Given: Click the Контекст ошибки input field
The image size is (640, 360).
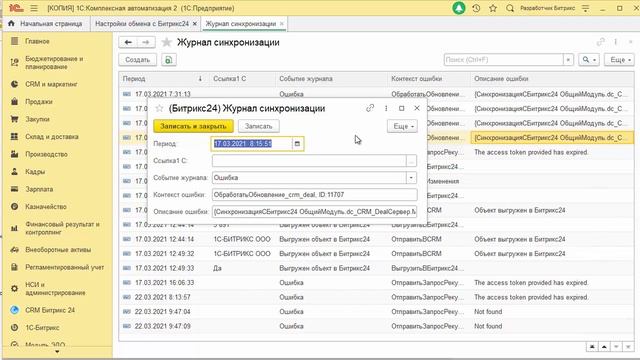Looking at the screenshot, I should point(314,195).
